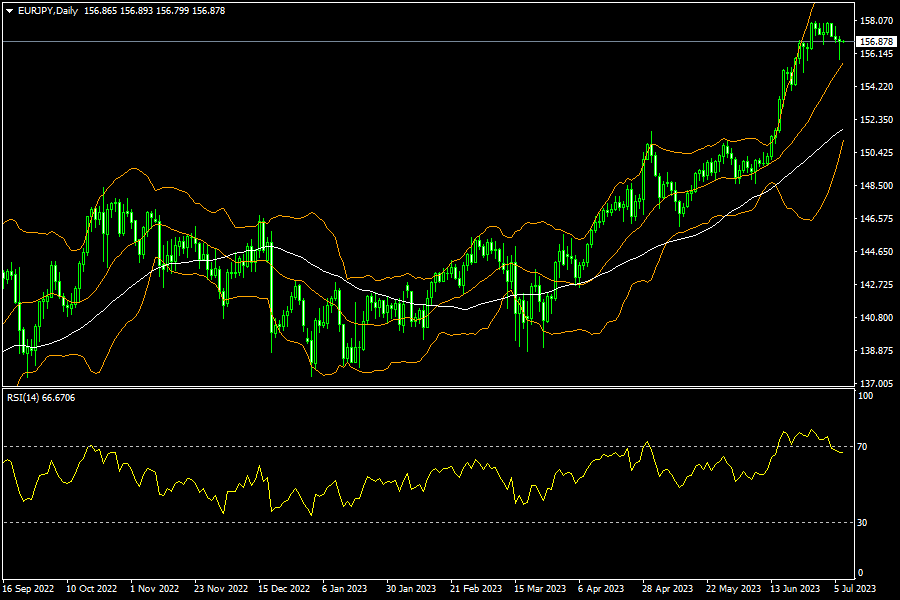Click the 154.220 price axis label
This screenshot has height=600, width=900.
click(x=876, y=87)
